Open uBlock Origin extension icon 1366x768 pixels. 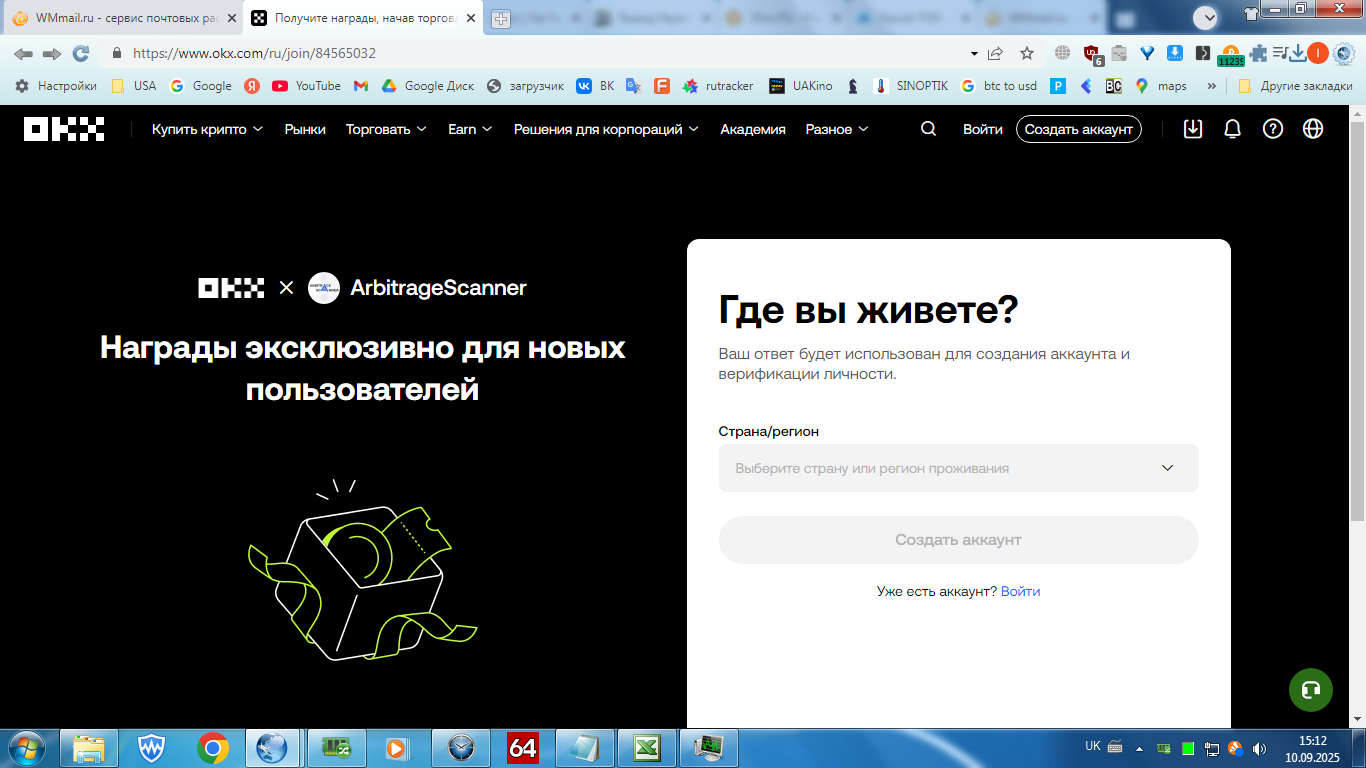pyautogui.click(x=1092, y=54)
